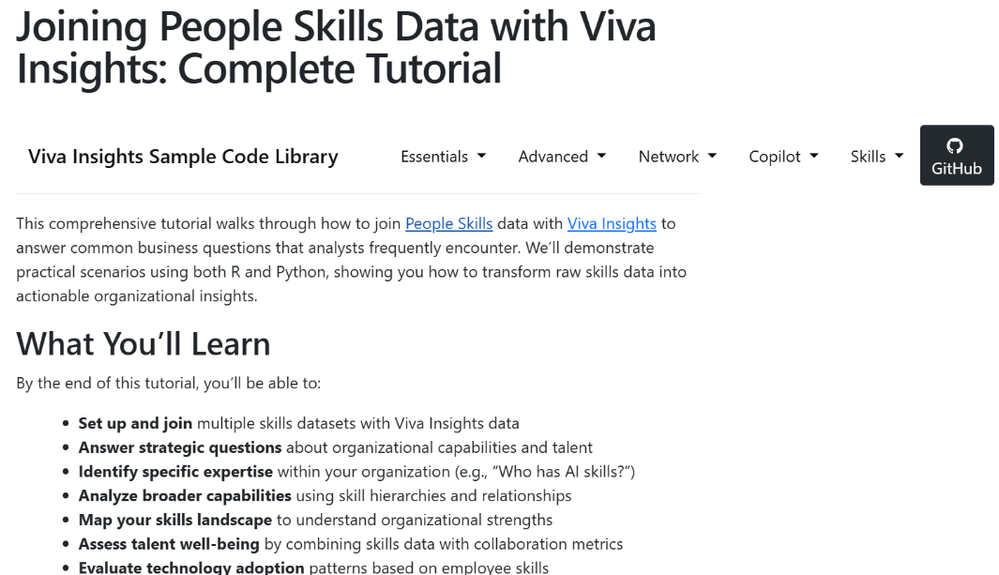Expand the Essentials dropdown menu
Screen dimensions: 999x575
point(442,156)
